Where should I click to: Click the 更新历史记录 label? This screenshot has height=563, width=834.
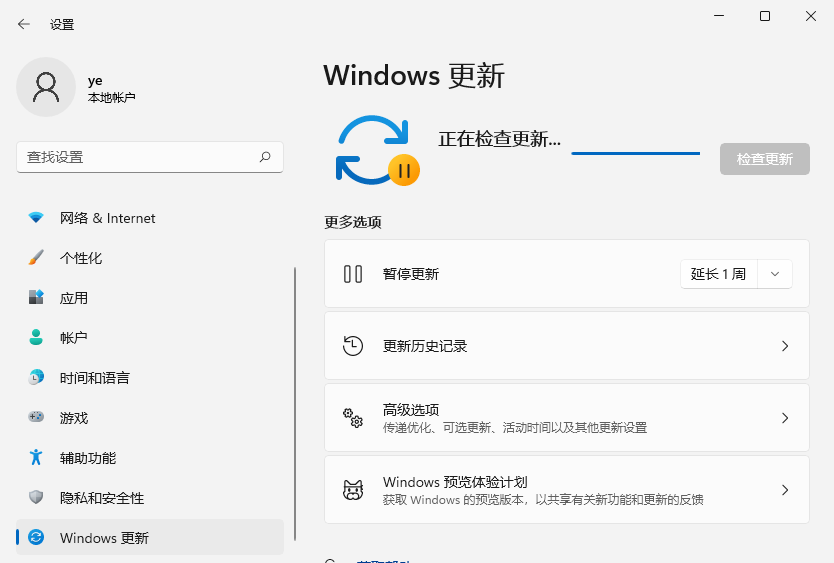425,346
